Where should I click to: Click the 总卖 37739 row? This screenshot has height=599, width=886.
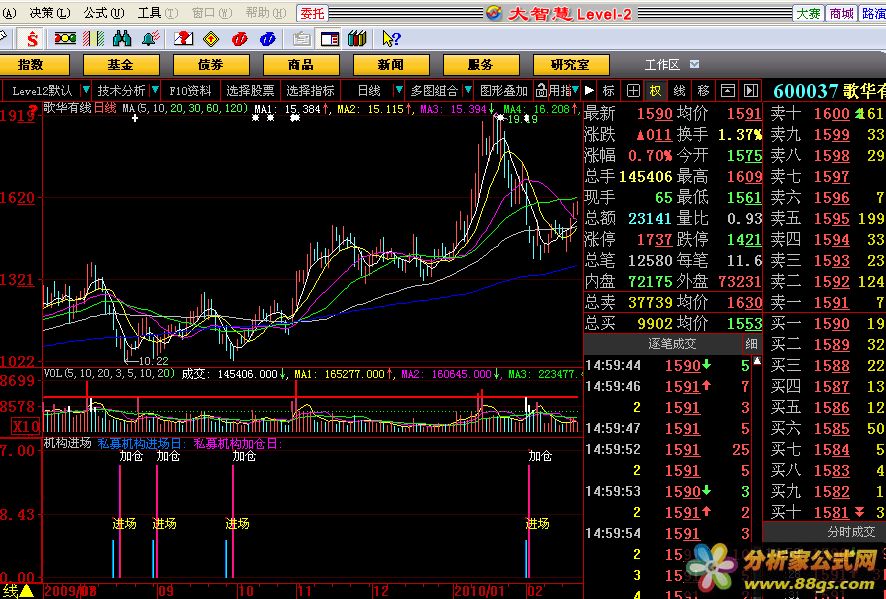(x=673, y=302)
